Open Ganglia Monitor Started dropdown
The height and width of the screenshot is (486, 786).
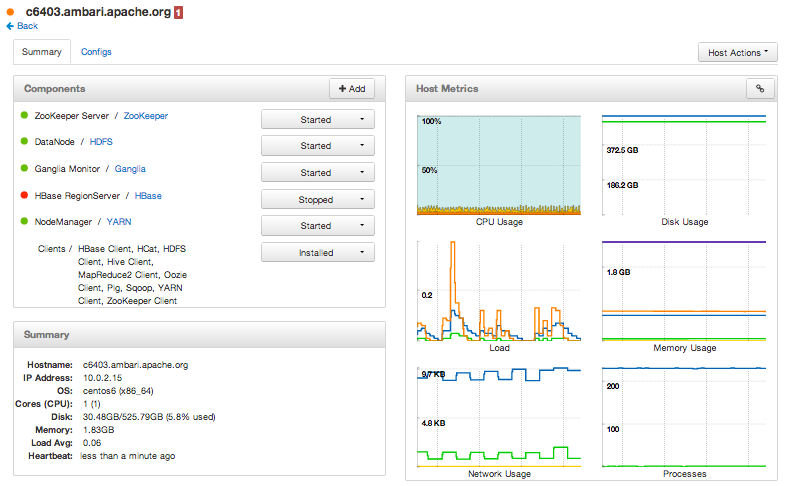tap(317, 172)
